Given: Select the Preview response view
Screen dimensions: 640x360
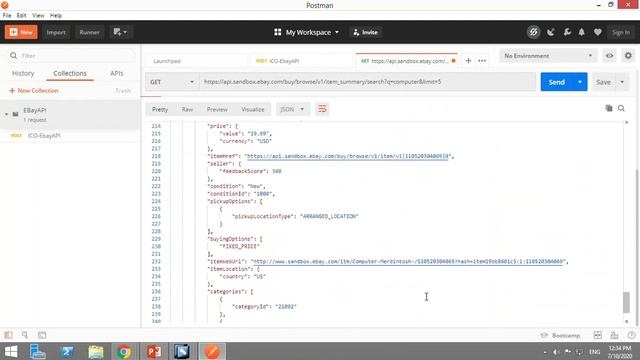Looking at the screenshot, I should [x=217, y=109].
